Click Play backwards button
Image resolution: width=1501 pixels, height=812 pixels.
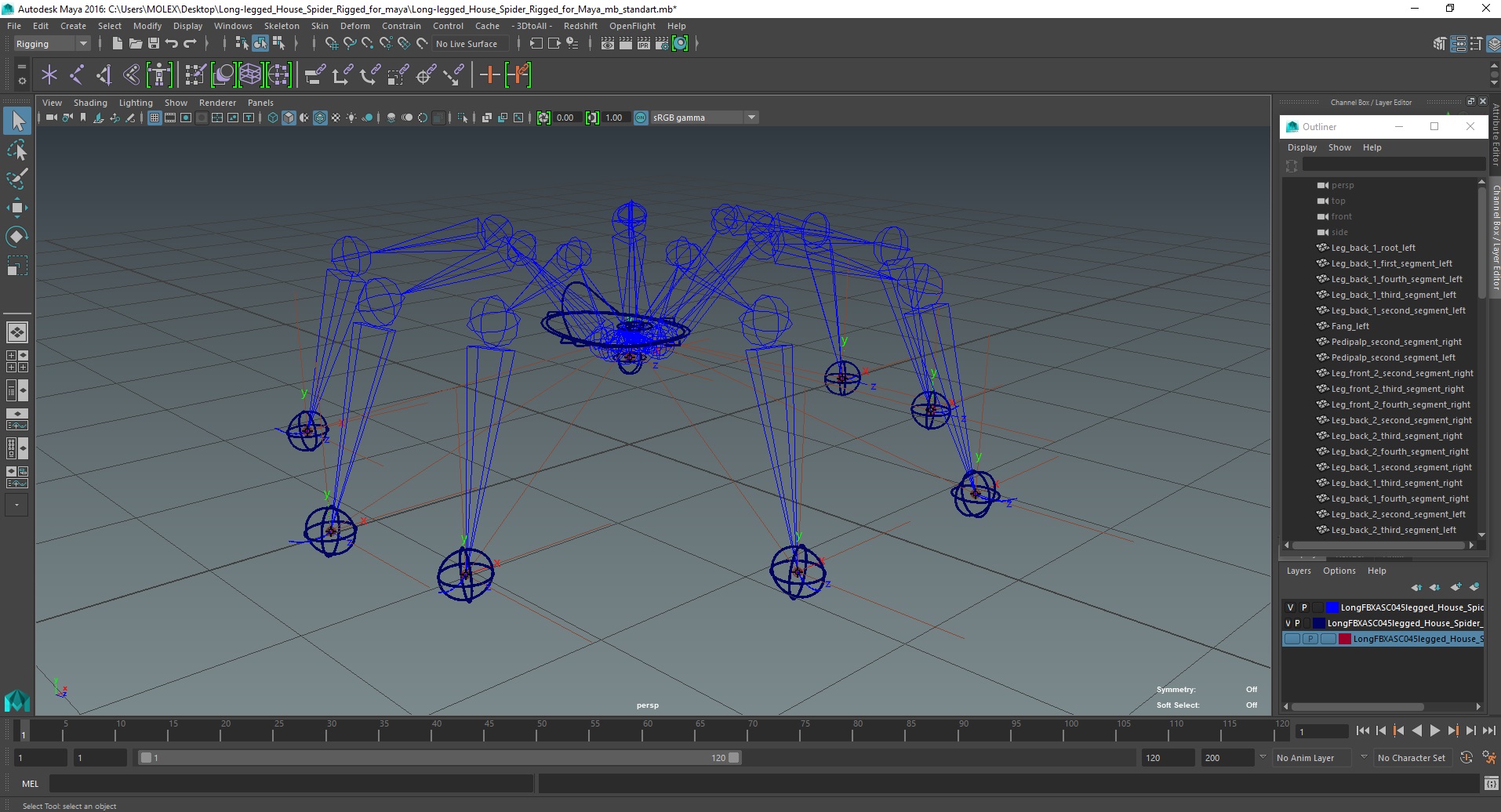(x=1416, y=730)
